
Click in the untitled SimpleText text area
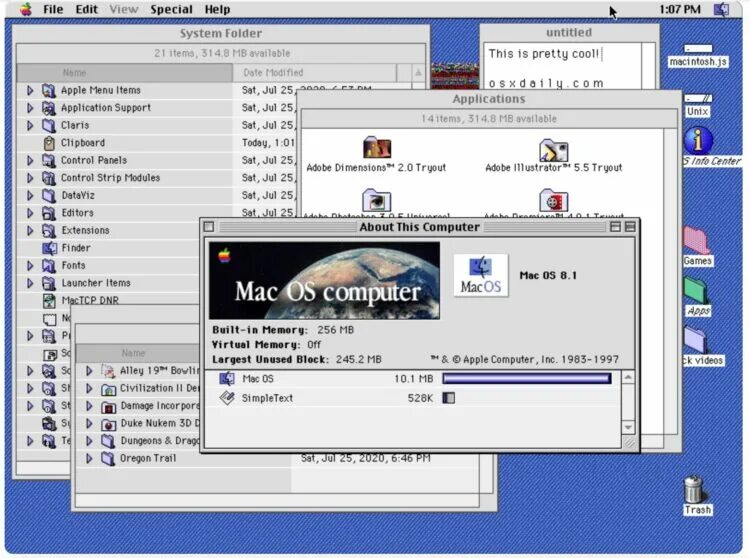click(x=562, y=66)
